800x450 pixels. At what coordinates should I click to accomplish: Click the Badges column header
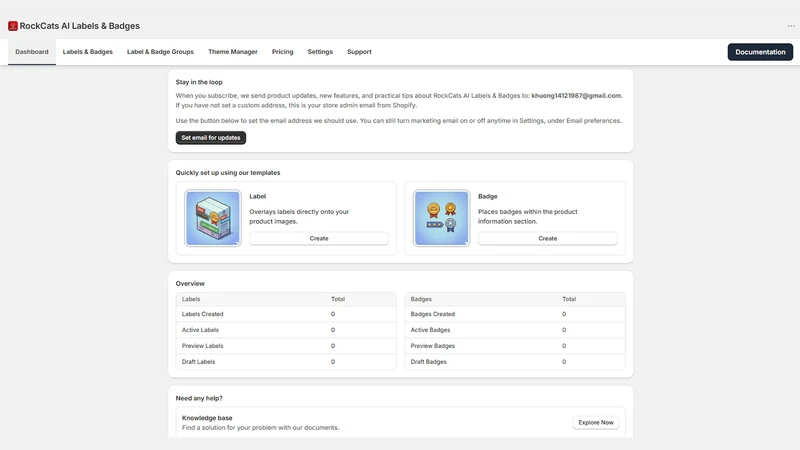[421, 299]
